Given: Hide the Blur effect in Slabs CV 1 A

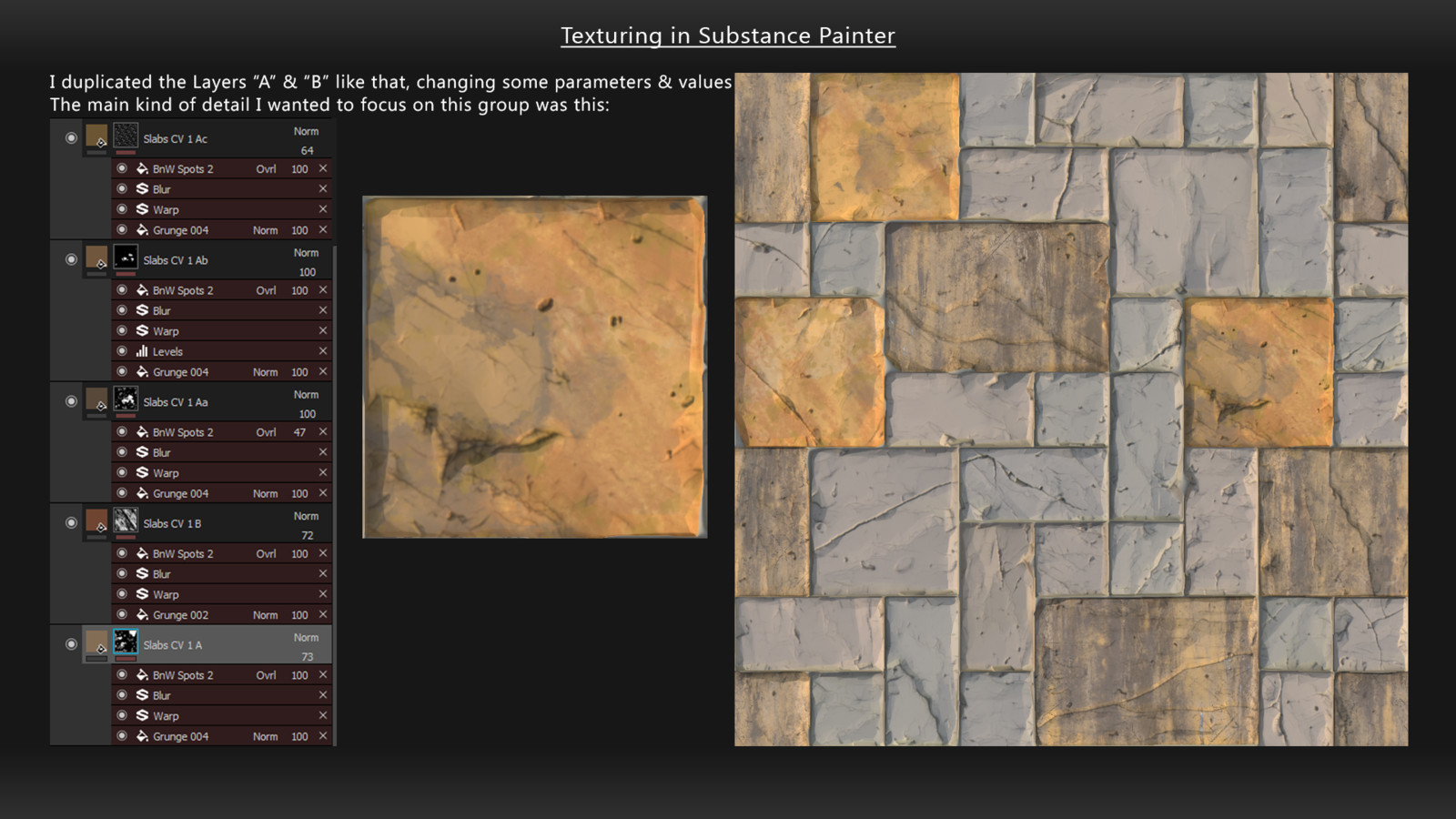Looking at the screenshot, I should (x=122, y=695).
